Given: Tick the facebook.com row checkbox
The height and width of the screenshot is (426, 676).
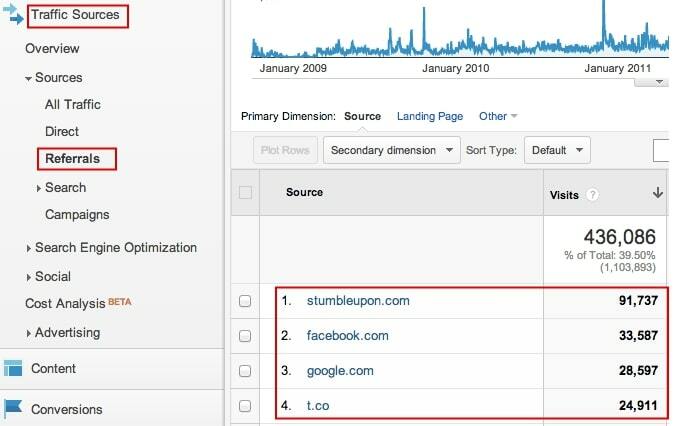Looking at the screenshot, I should [245, 336].
